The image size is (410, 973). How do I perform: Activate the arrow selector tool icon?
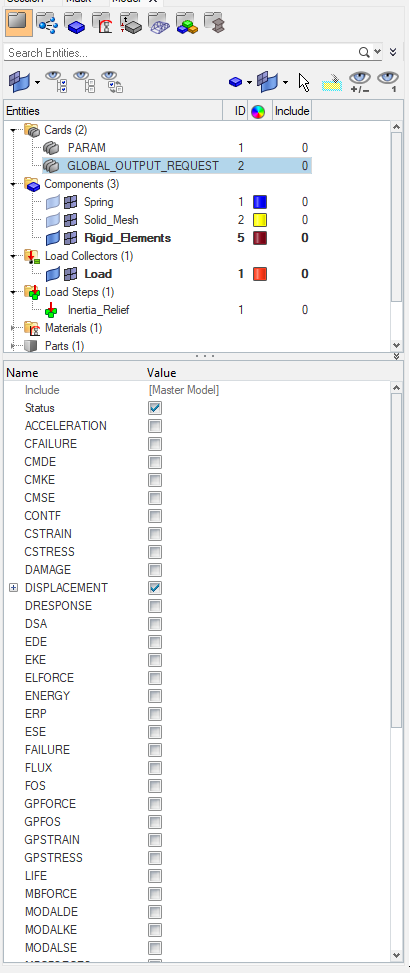[x=303, y=82]
